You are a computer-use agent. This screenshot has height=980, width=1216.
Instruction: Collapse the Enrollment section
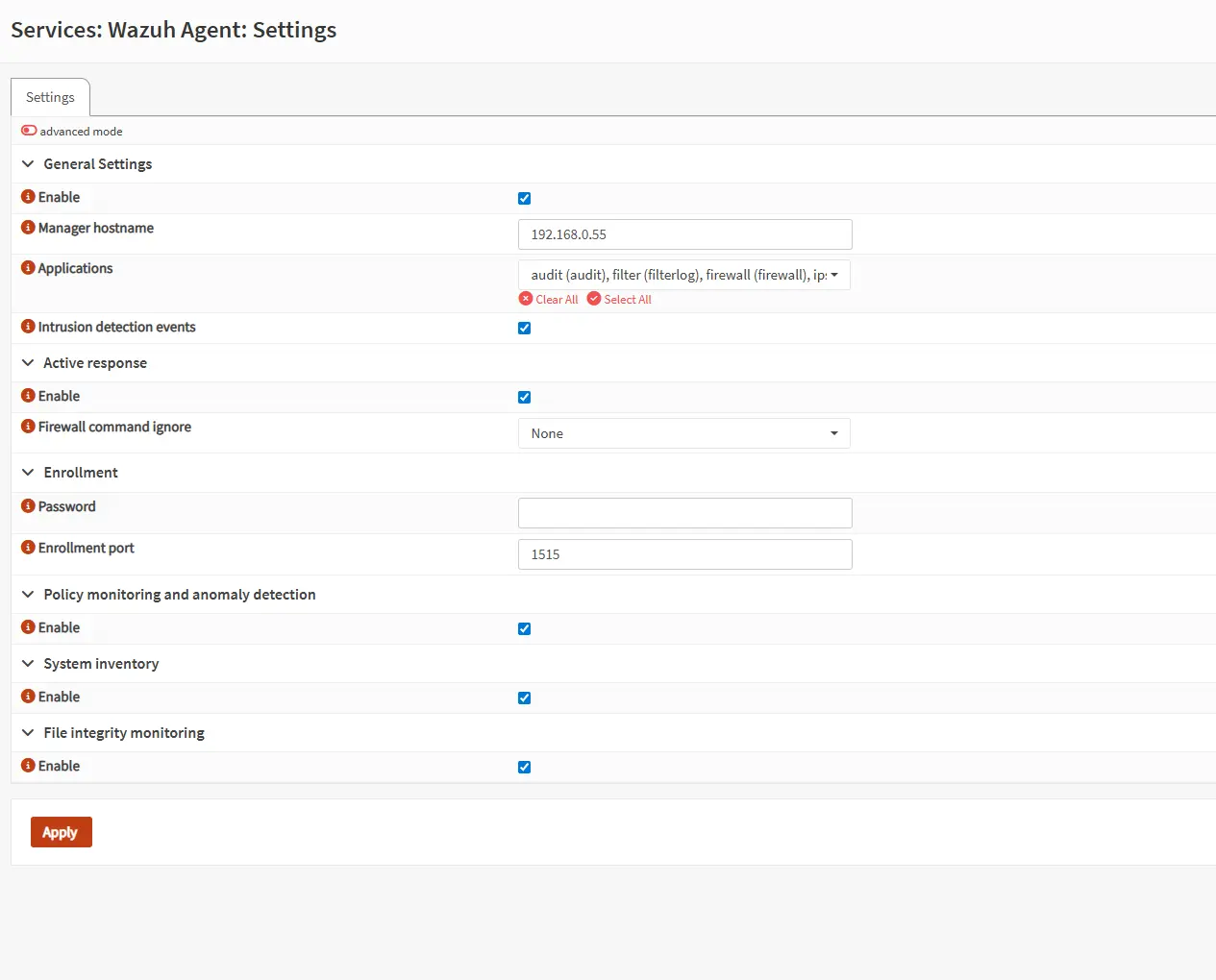(x=28, y=473)
